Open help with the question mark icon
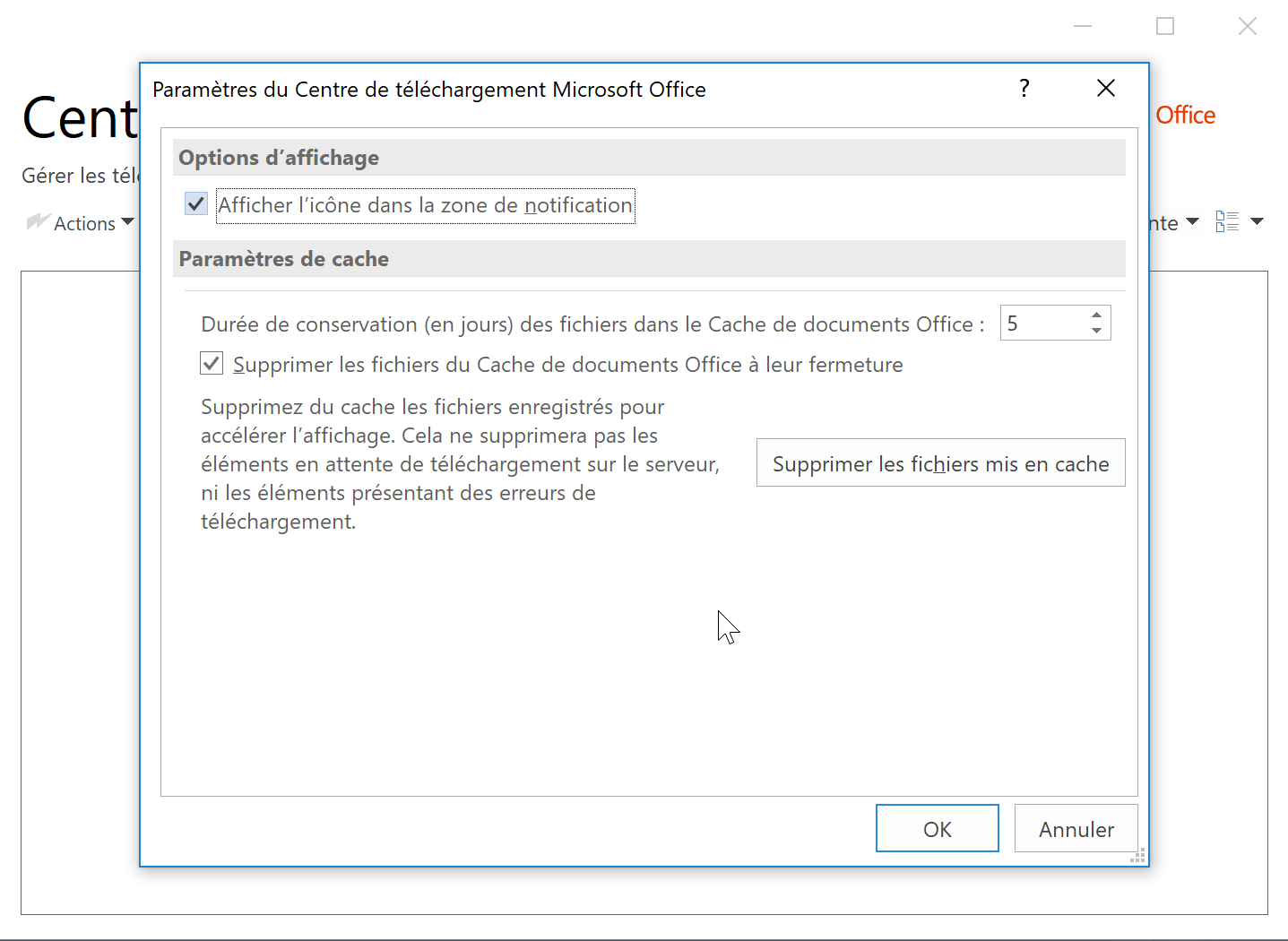Screen dimensions: 1288x941 point(1024,88)
